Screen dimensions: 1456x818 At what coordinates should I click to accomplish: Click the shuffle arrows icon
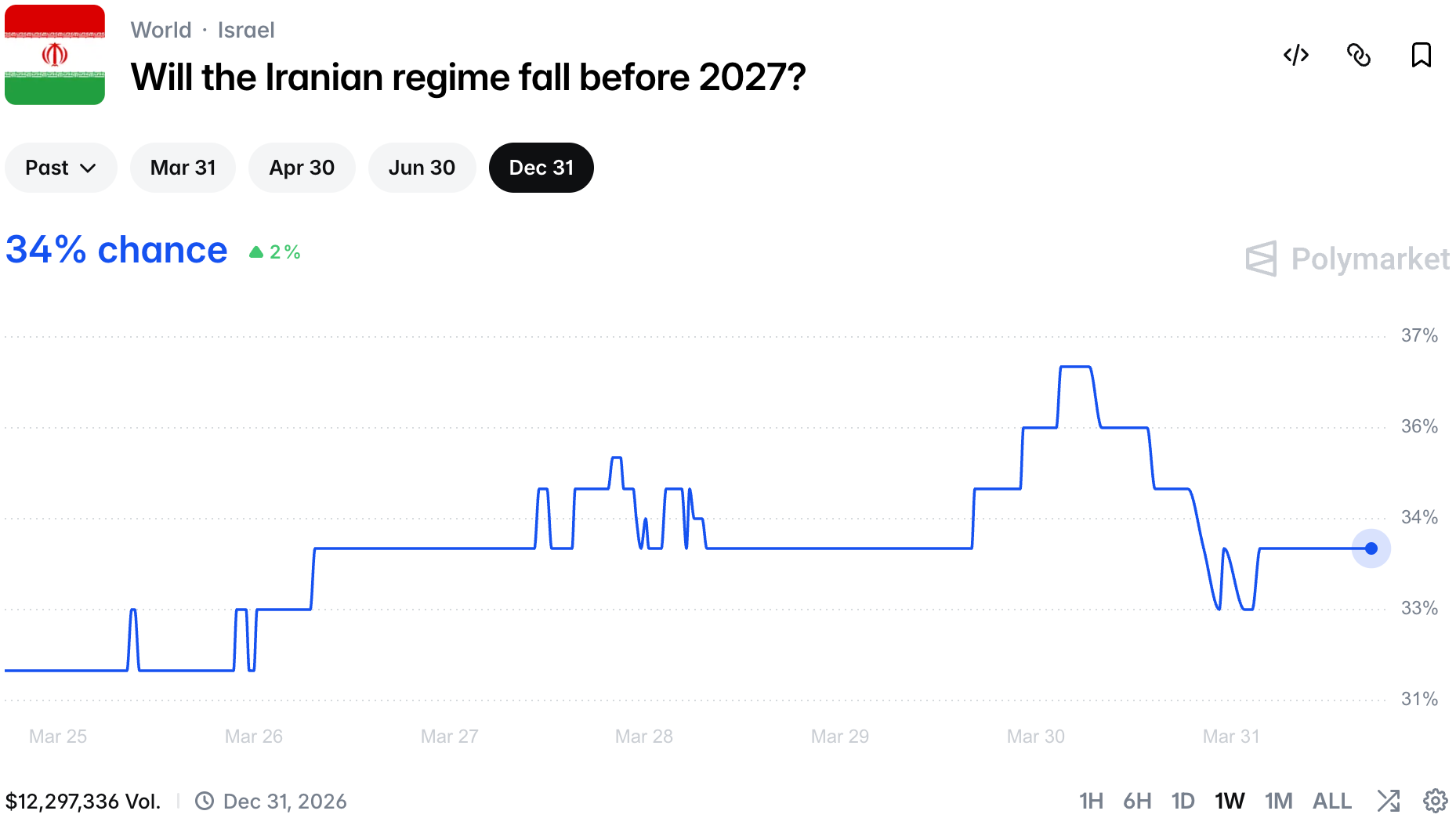click(1389, 801)
